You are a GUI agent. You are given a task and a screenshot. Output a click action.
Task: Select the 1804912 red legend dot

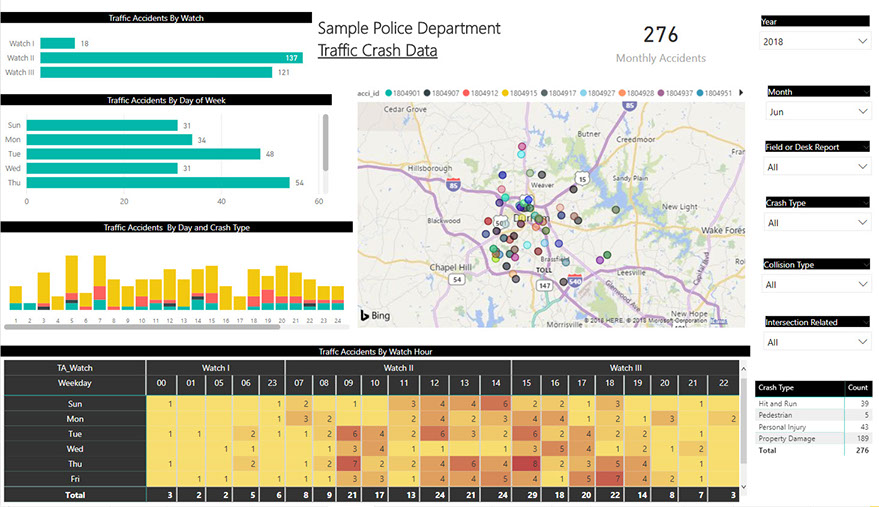(466, 93)
